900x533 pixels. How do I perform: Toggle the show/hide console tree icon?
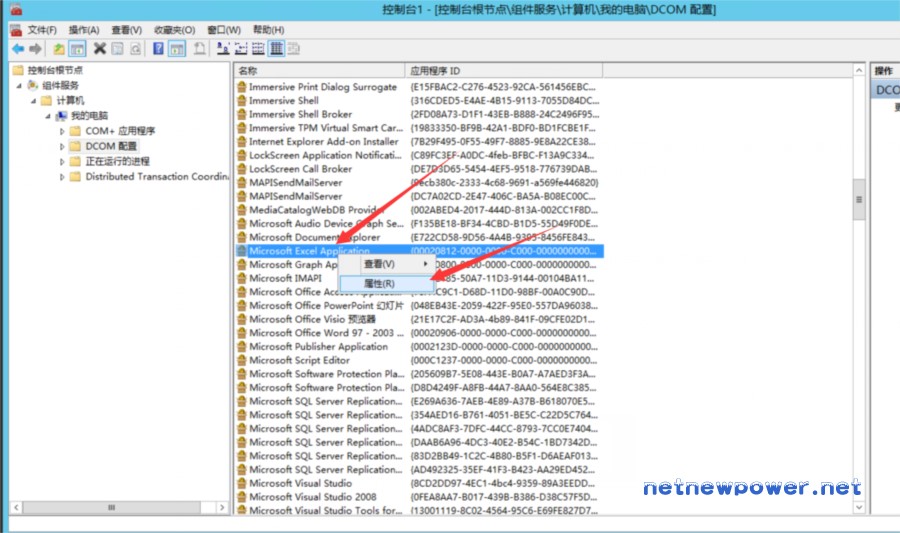click(x=77, y=49)
